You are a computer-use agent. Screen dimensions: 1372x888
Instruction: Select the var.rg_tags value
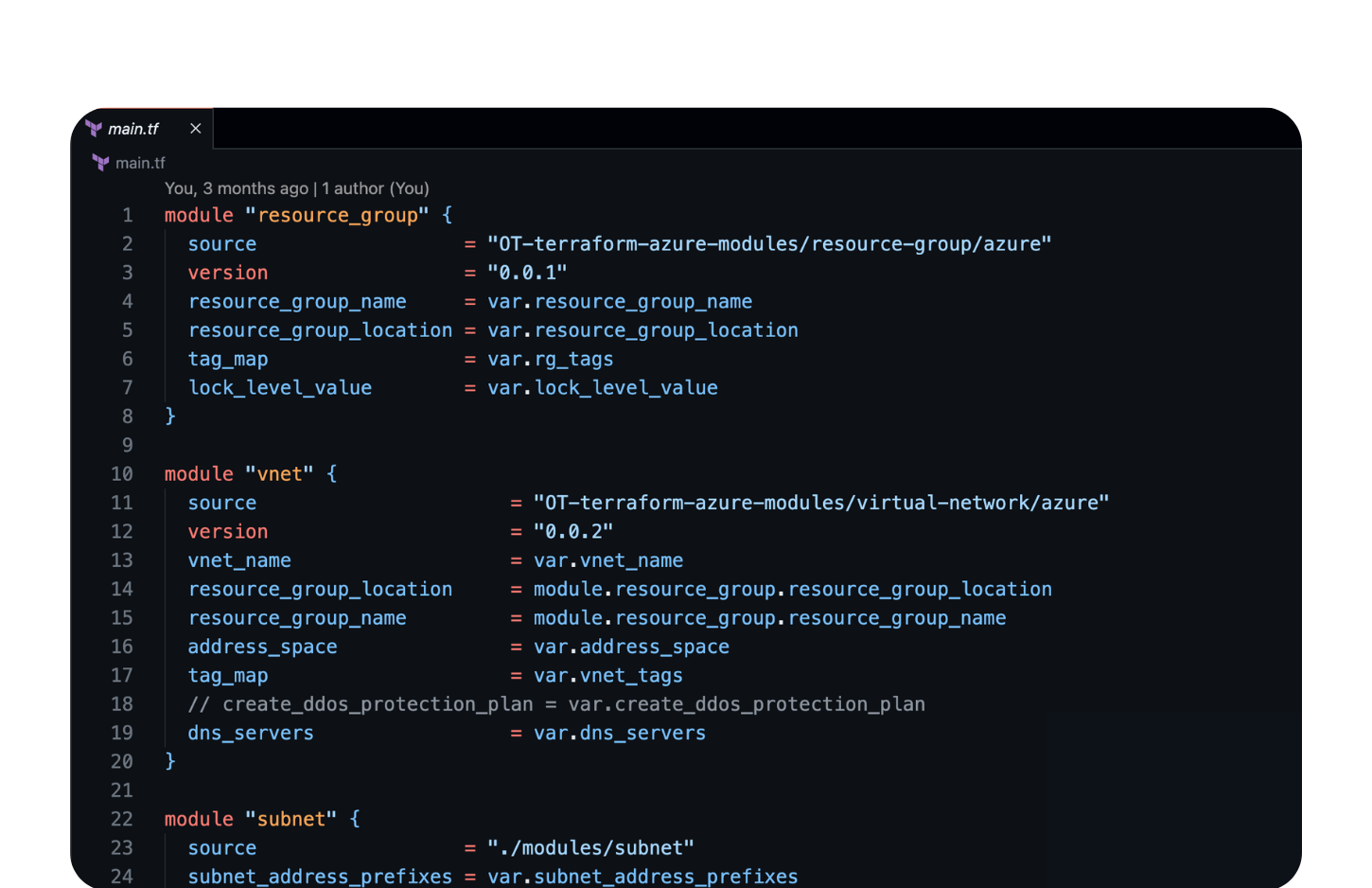pyautogui.click(x=549, y=359)
